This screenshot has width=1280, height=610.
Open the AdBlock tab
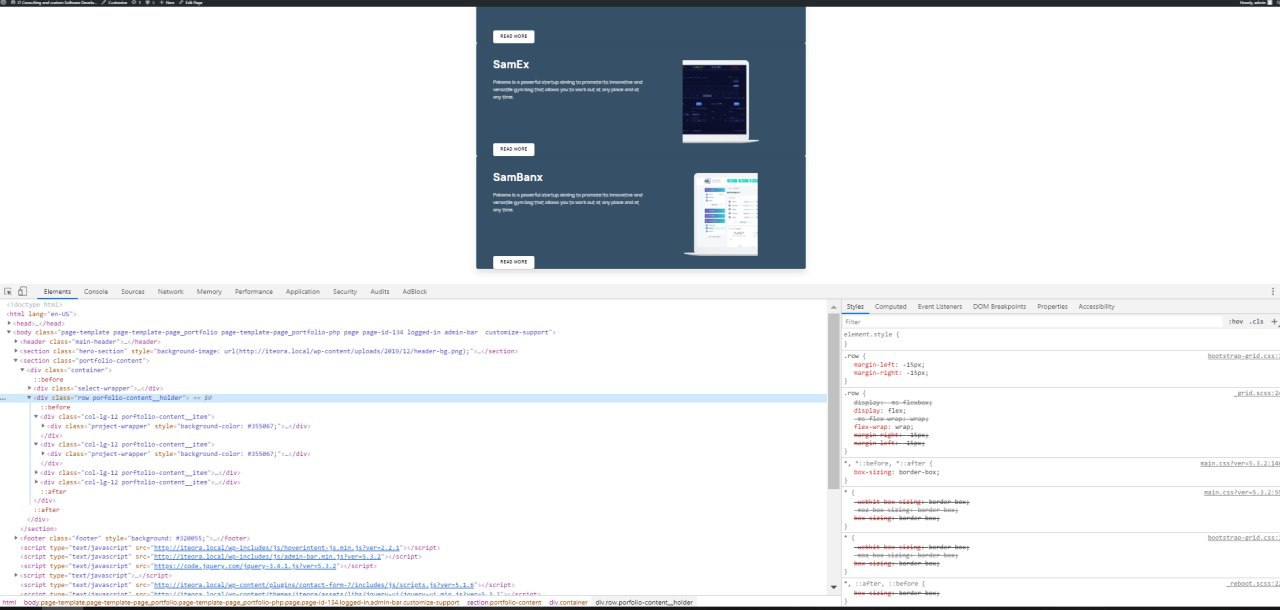[414, 291]
